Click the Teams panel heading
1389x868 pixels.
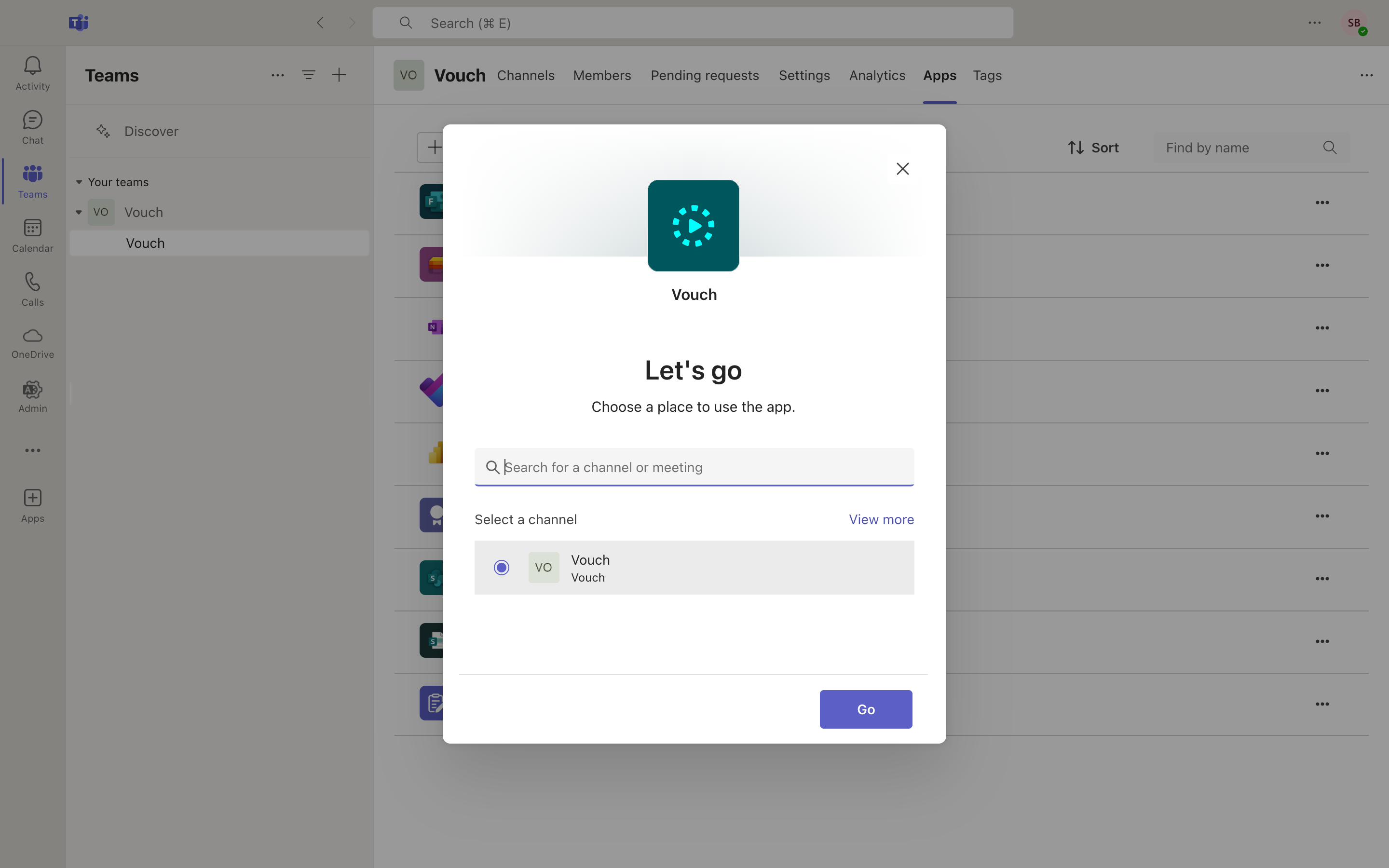[x=112, y=75]
